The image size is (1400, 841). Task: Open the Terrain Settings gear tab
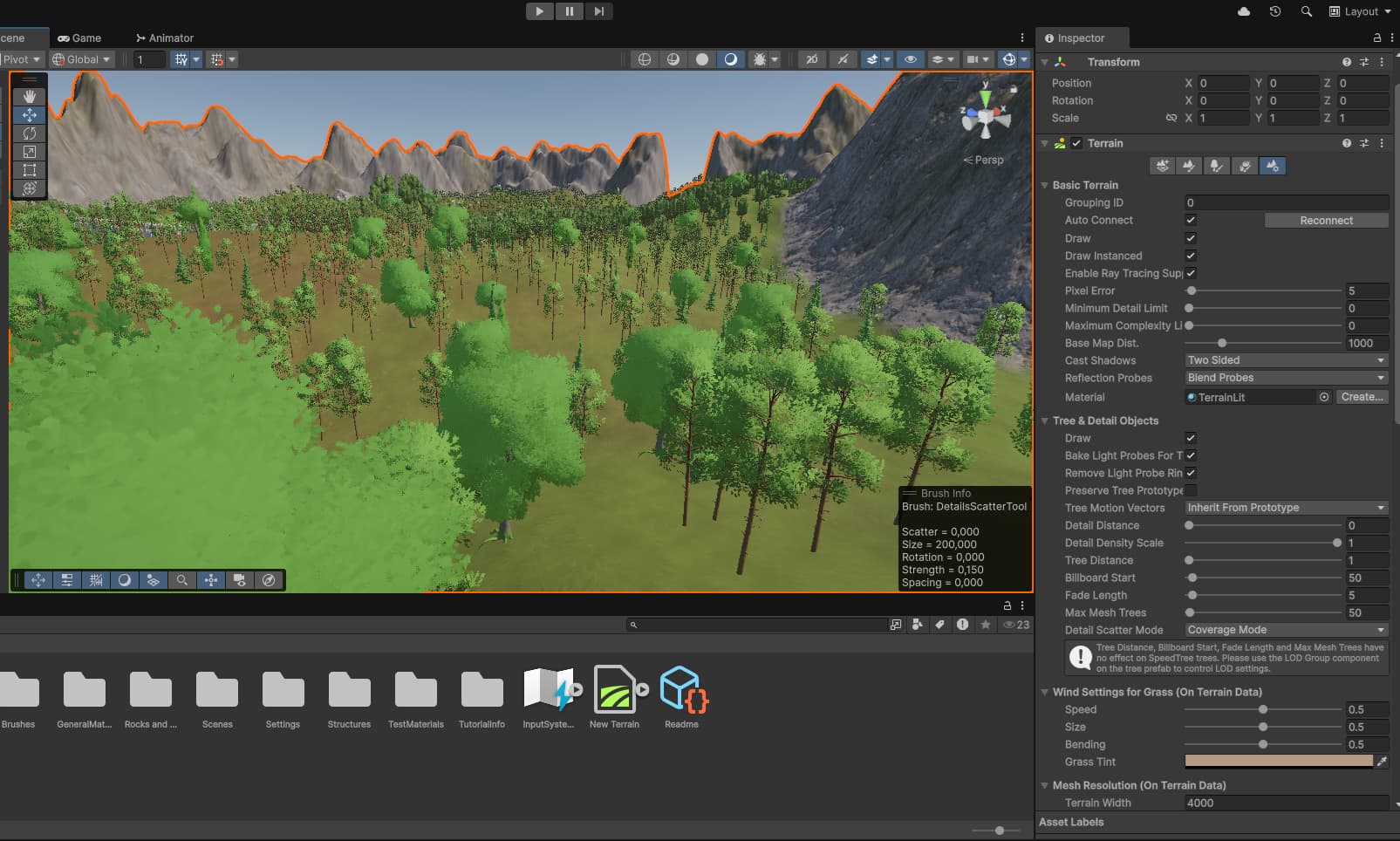click(x=1273, y=166)
